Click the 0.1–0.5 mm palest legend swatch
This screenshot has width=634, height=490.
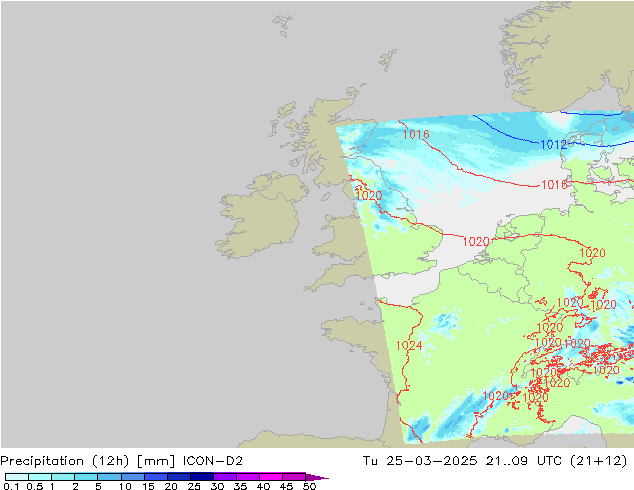click(17, 477)
